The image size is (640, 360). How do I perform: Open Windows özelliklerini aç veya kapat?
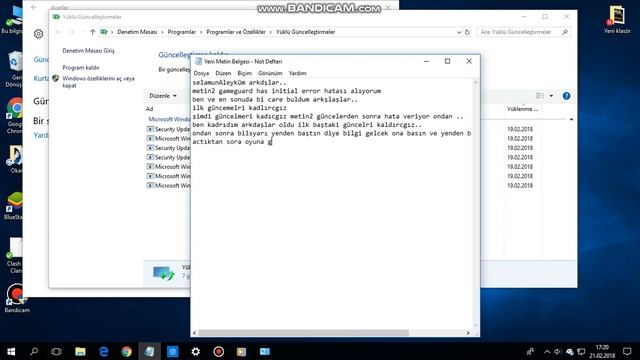pos(98,82)
